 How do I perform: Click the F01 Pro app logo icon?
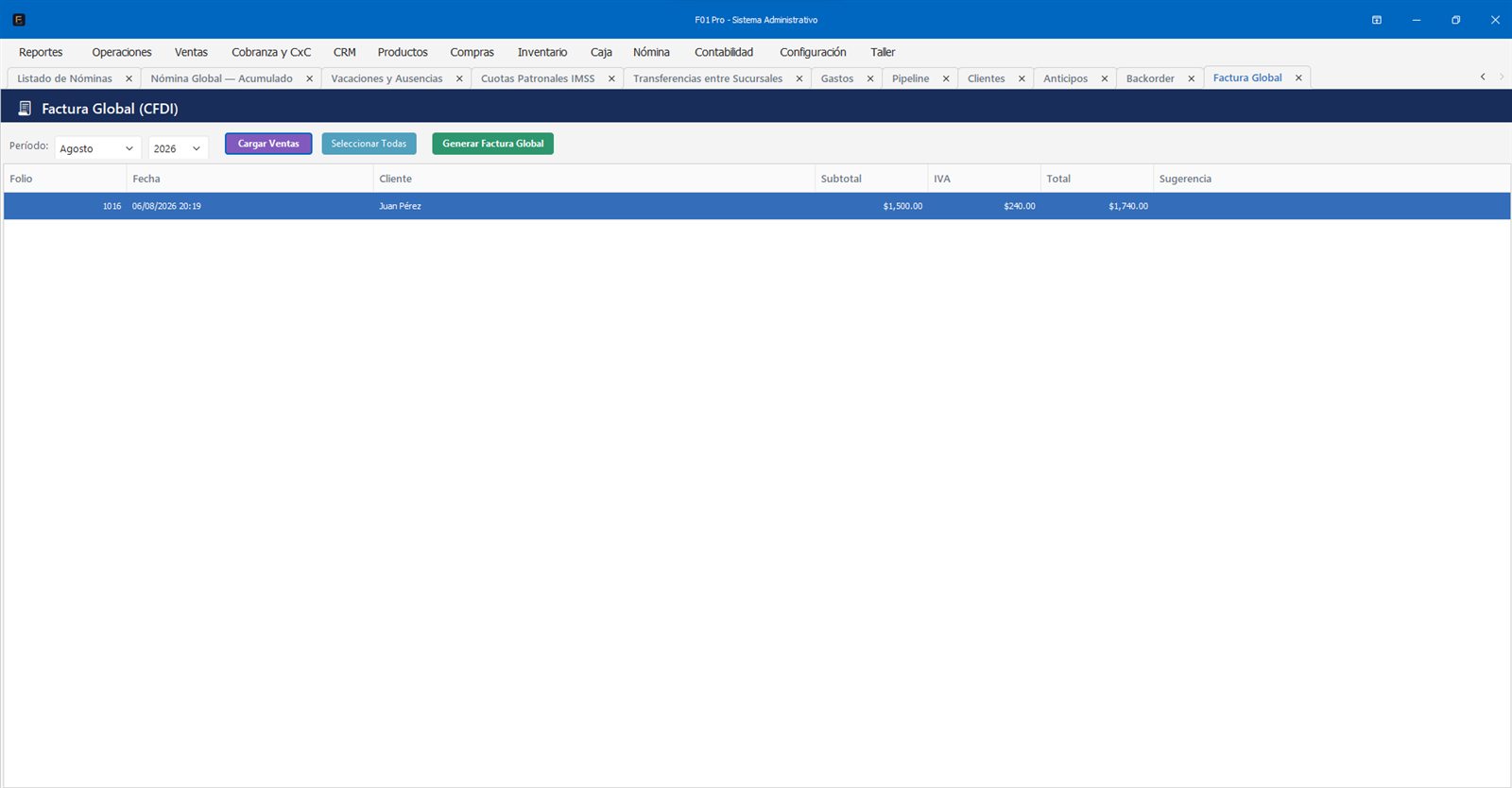tap(19, 19)
